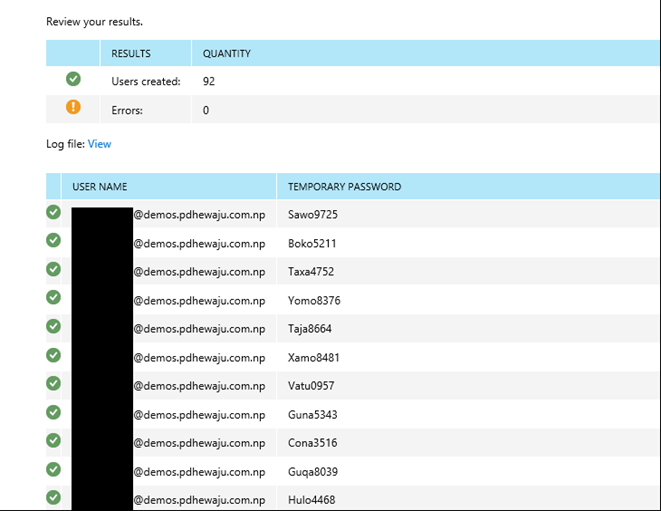661x511 pixels.
Task: Select the Errors label
Action: tap(127, 110)
